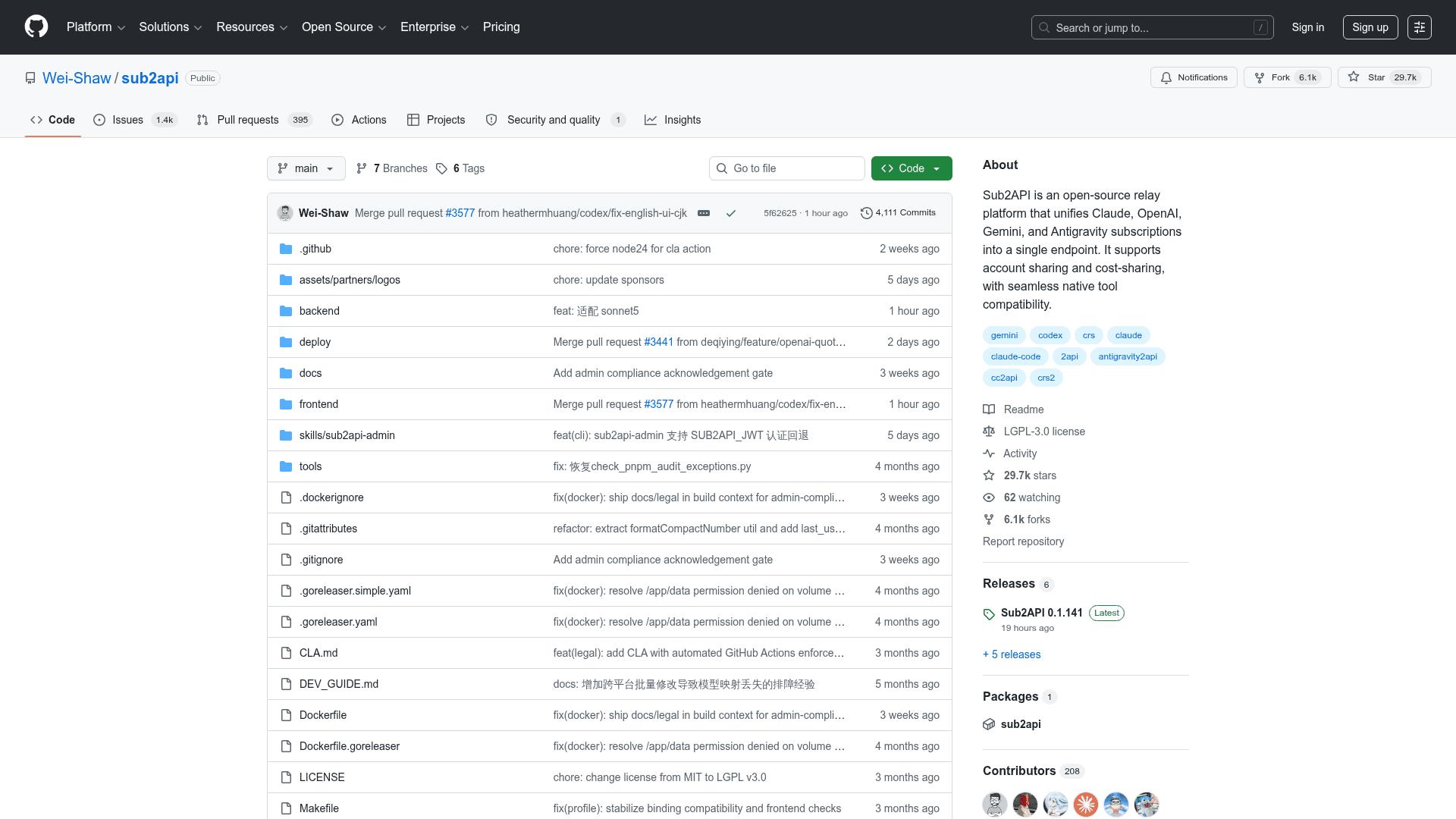Expand the Solutions menu
The image size is (1456, 819).
coord(170,27)
